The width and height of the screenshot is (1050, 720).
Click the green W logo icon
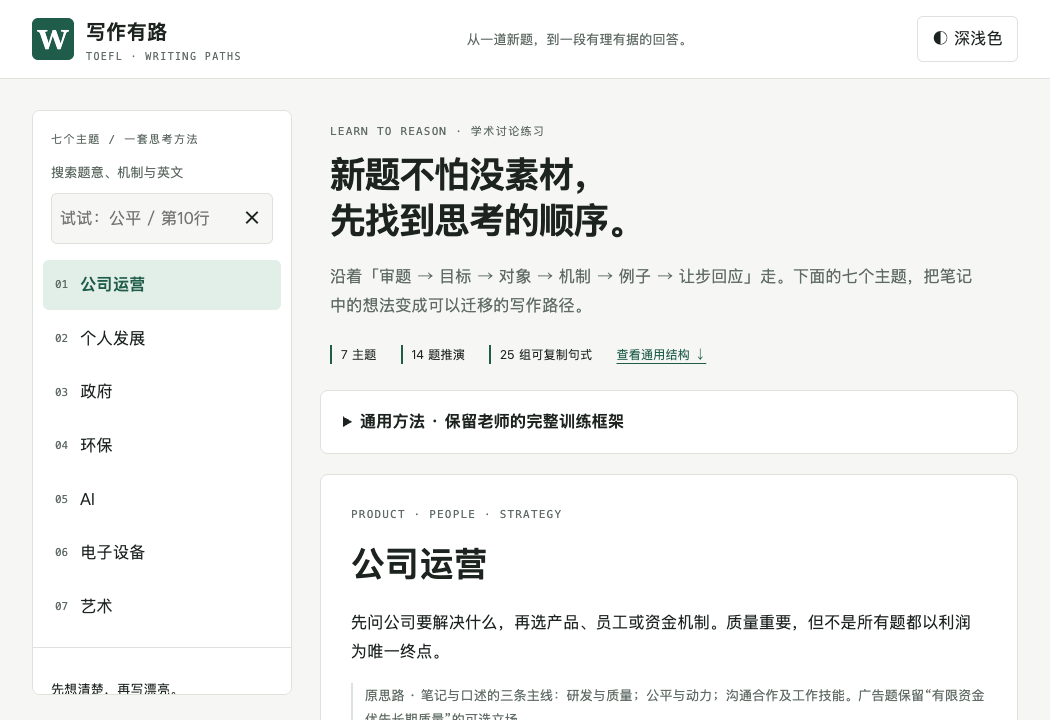tap(53, 39)
